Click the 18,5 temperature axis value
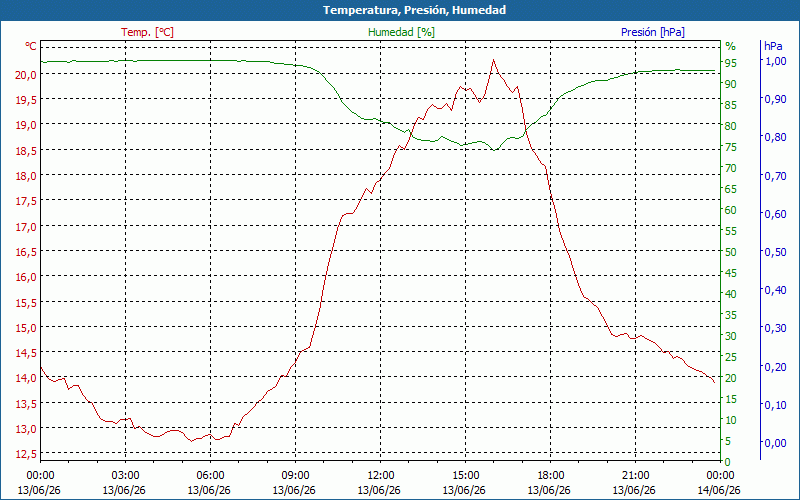Screen dimensions: 800x500 (27, 151)
